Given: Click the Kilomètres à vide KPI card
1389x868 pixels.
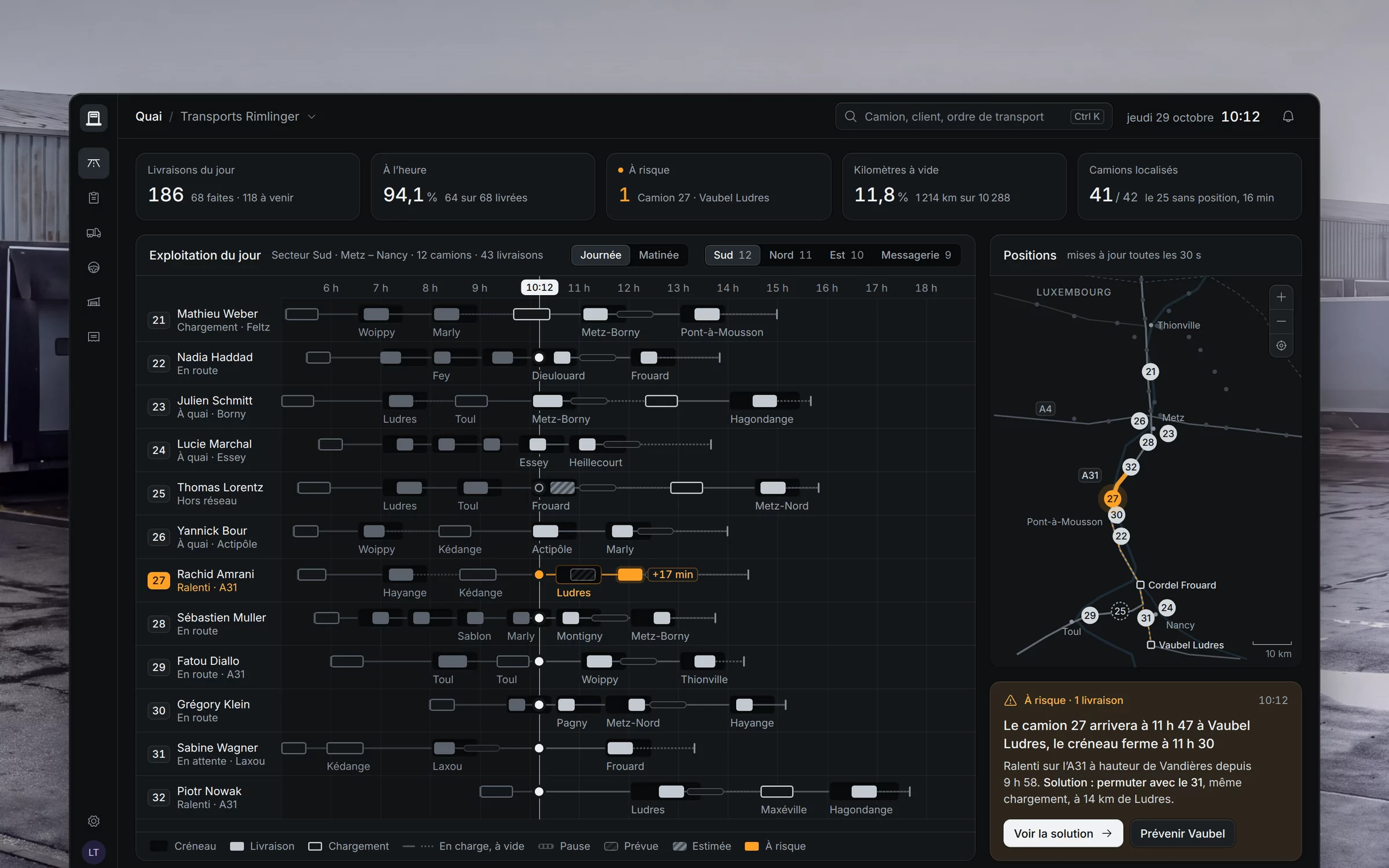Looking at the screenshot, I should 954,186.
